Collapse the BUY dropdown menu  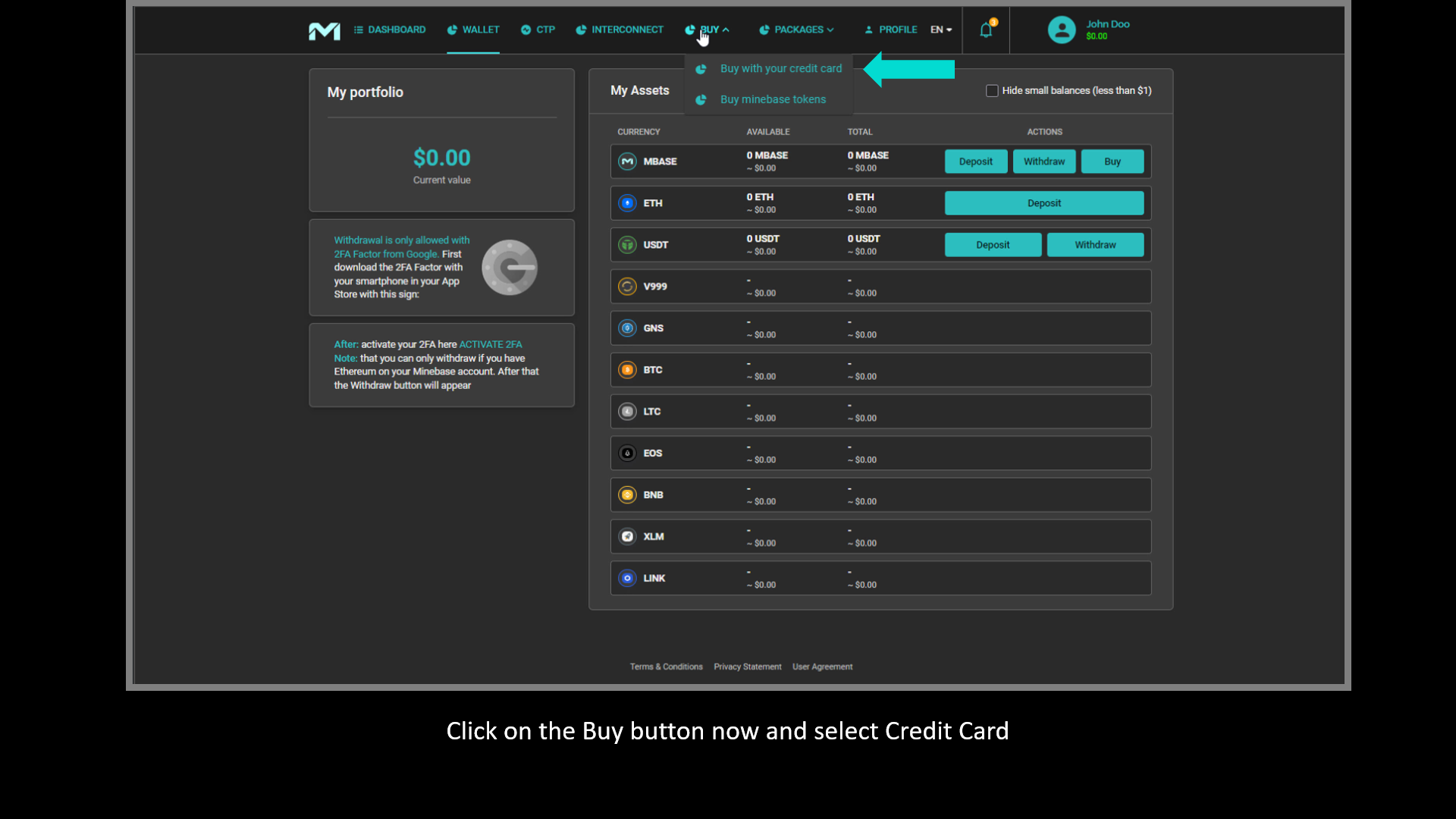coord(708,30)
